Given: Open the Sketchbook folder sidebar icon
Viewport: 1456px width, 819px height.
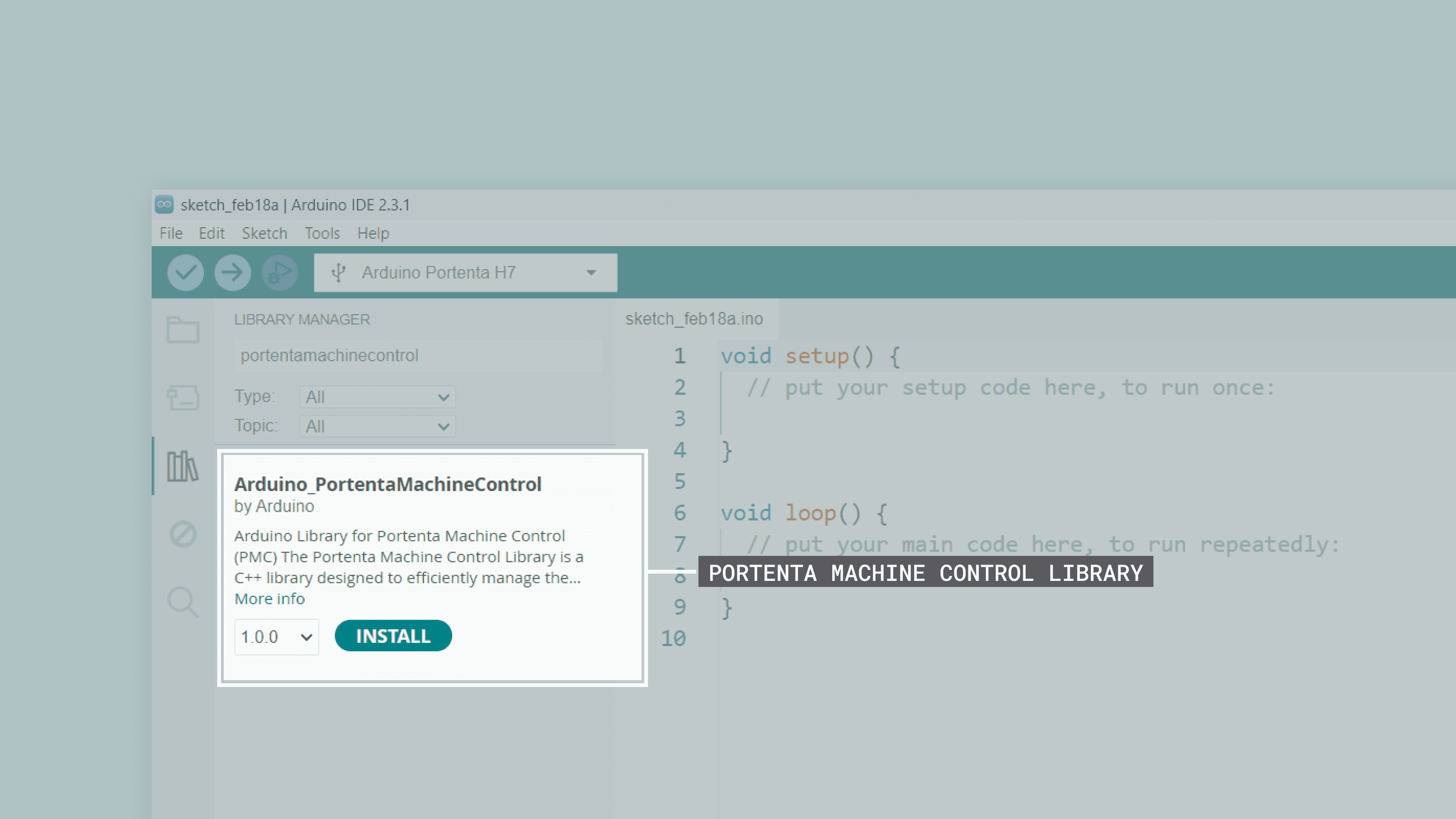Looking at the screenshot, I should pyautogui.click(x=182, y=329).
